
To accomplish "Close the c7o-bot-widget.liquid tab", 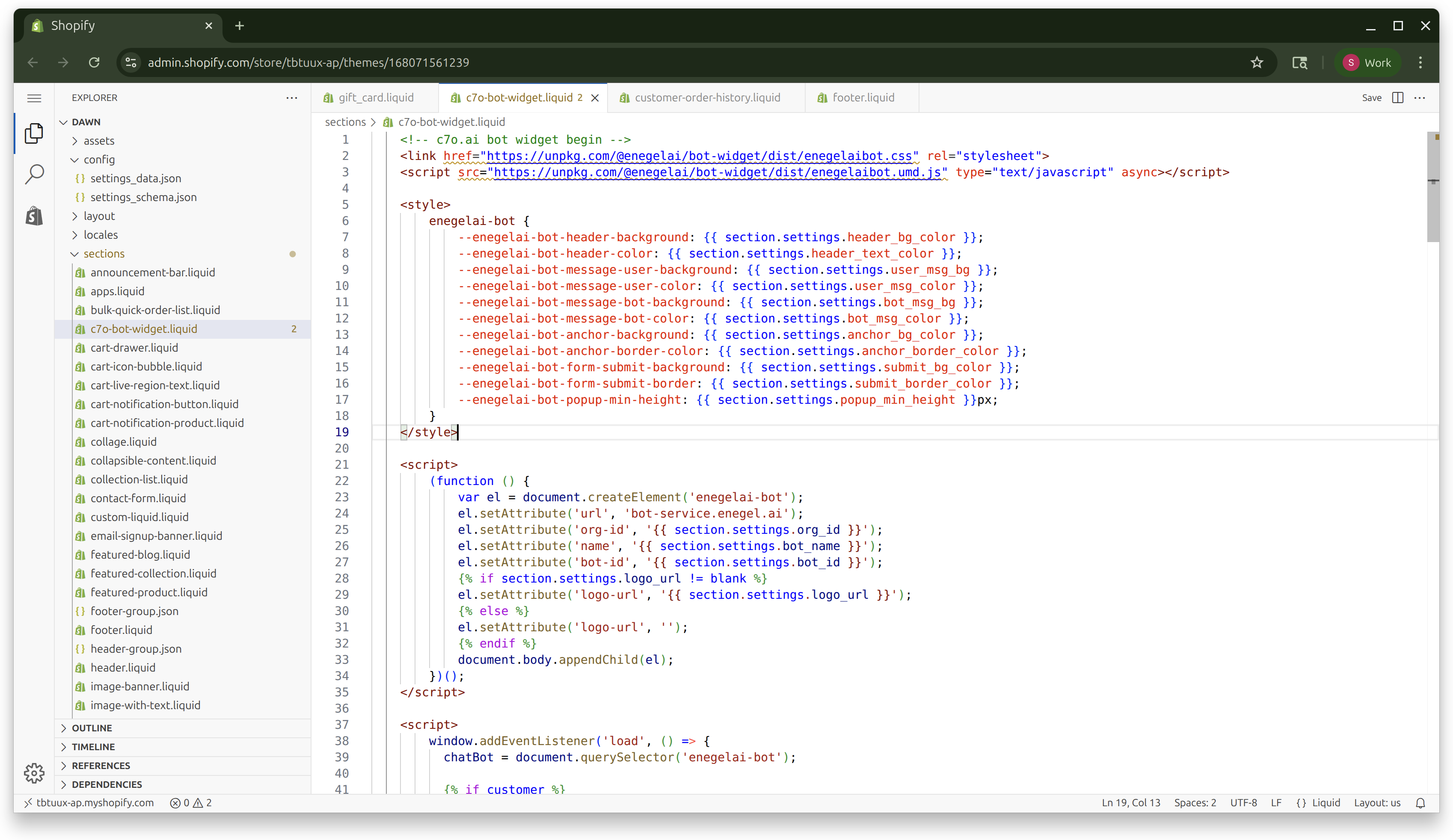I will (595, 98).
